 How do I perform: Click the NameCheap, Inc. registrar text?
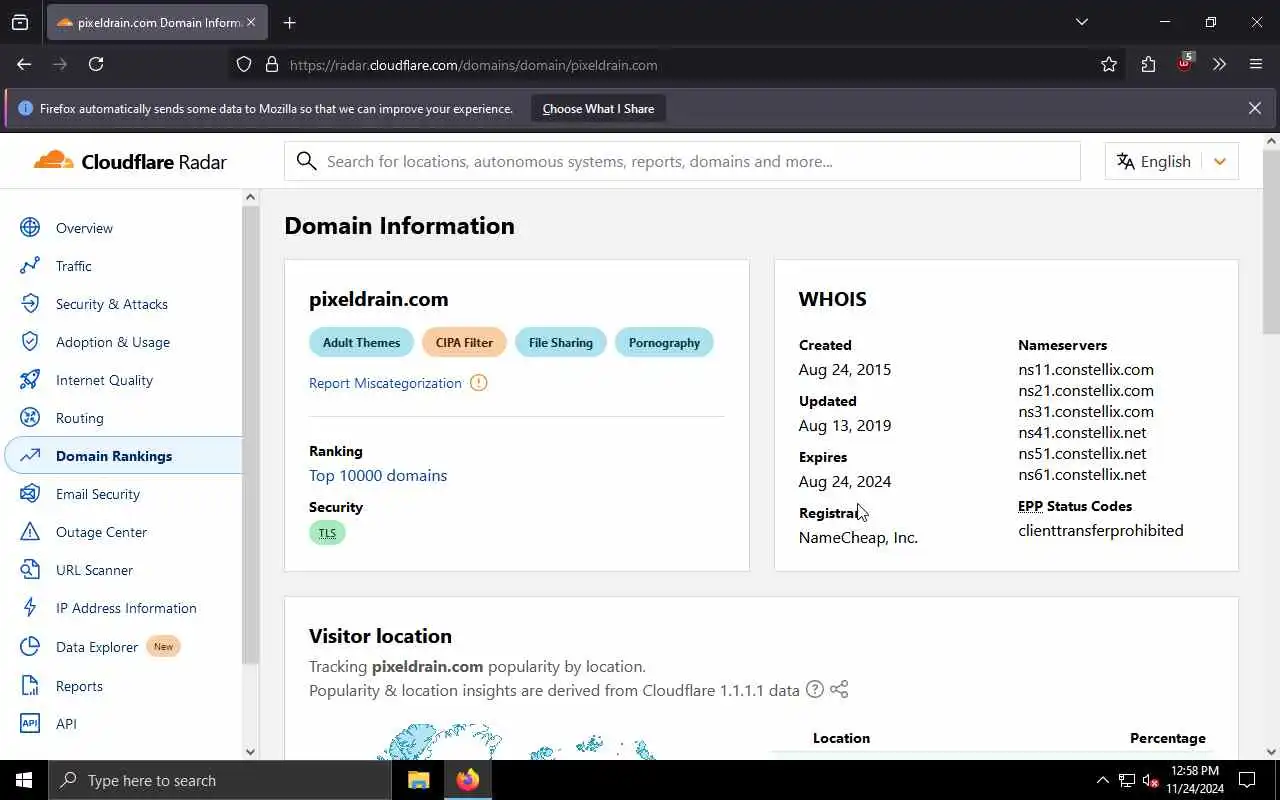858,538
